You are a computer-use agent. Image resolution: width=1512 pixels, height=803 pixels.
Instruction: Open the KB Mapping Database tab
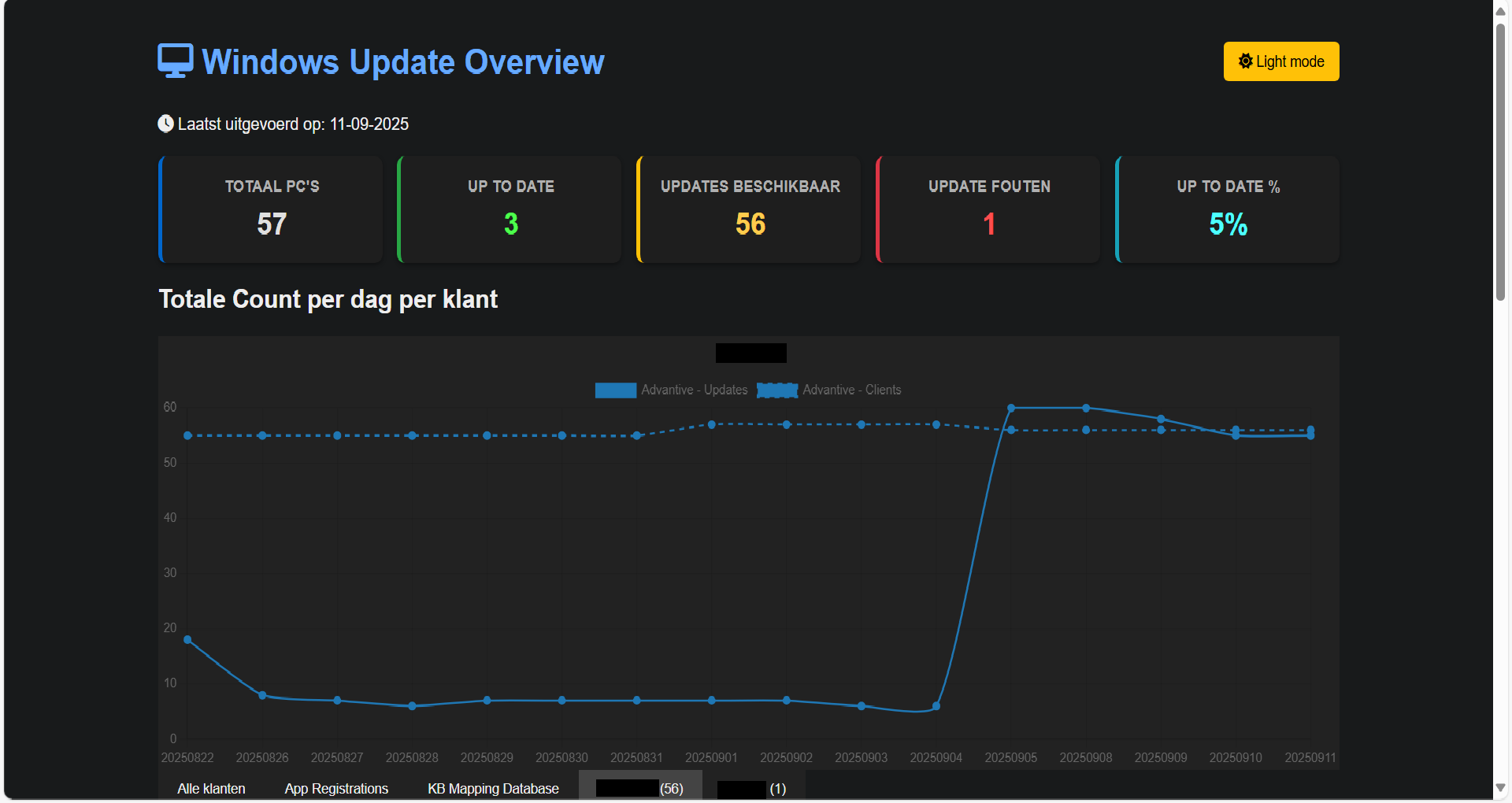point(493,788)
